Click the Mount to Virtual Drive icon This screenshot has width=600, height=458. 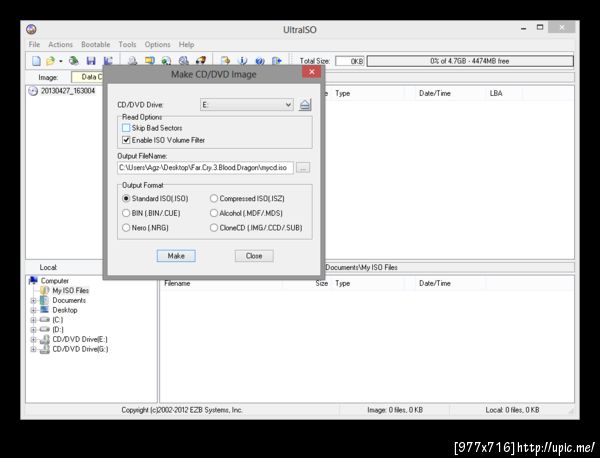[184, 61]
